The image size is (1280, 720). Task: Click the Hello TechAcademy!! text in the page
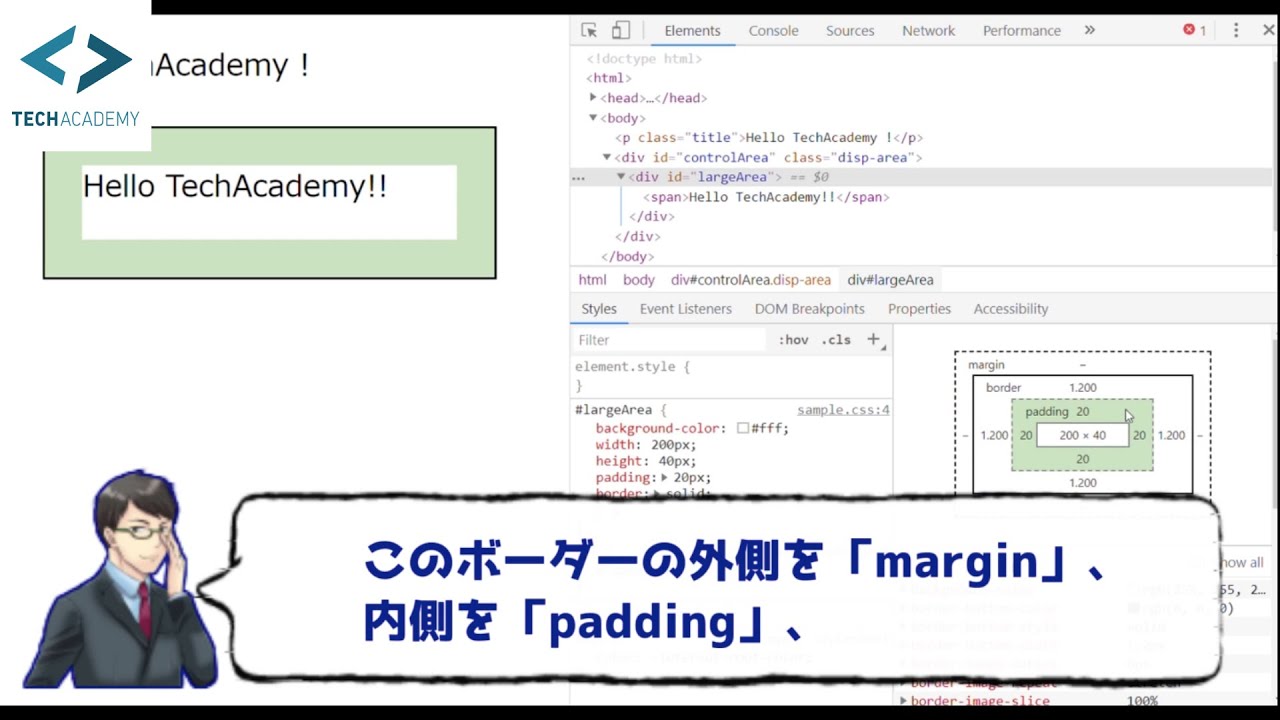tap(234, 187)
